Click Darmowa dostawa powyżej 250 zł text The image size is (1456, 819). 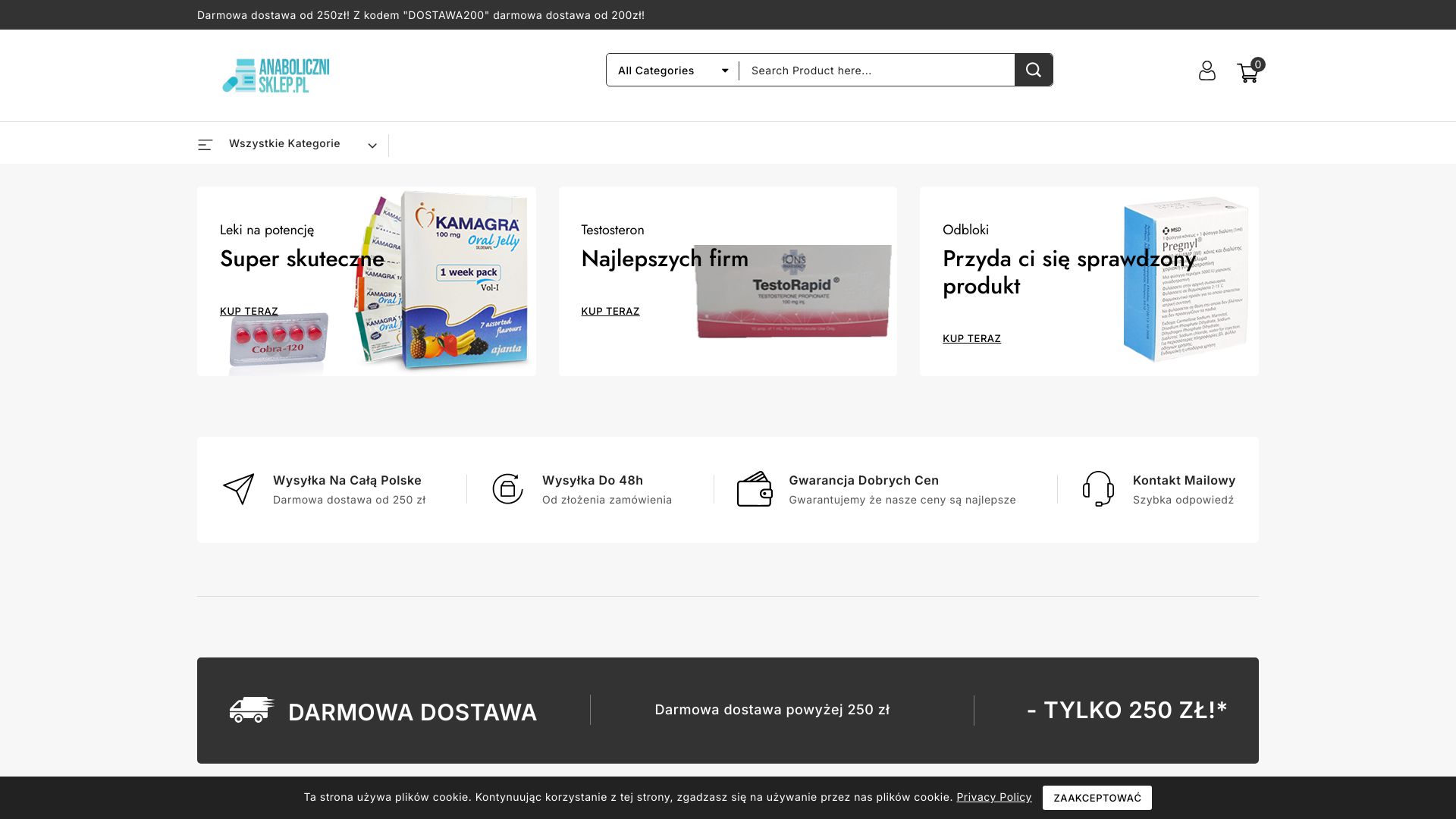click(772, 710)
